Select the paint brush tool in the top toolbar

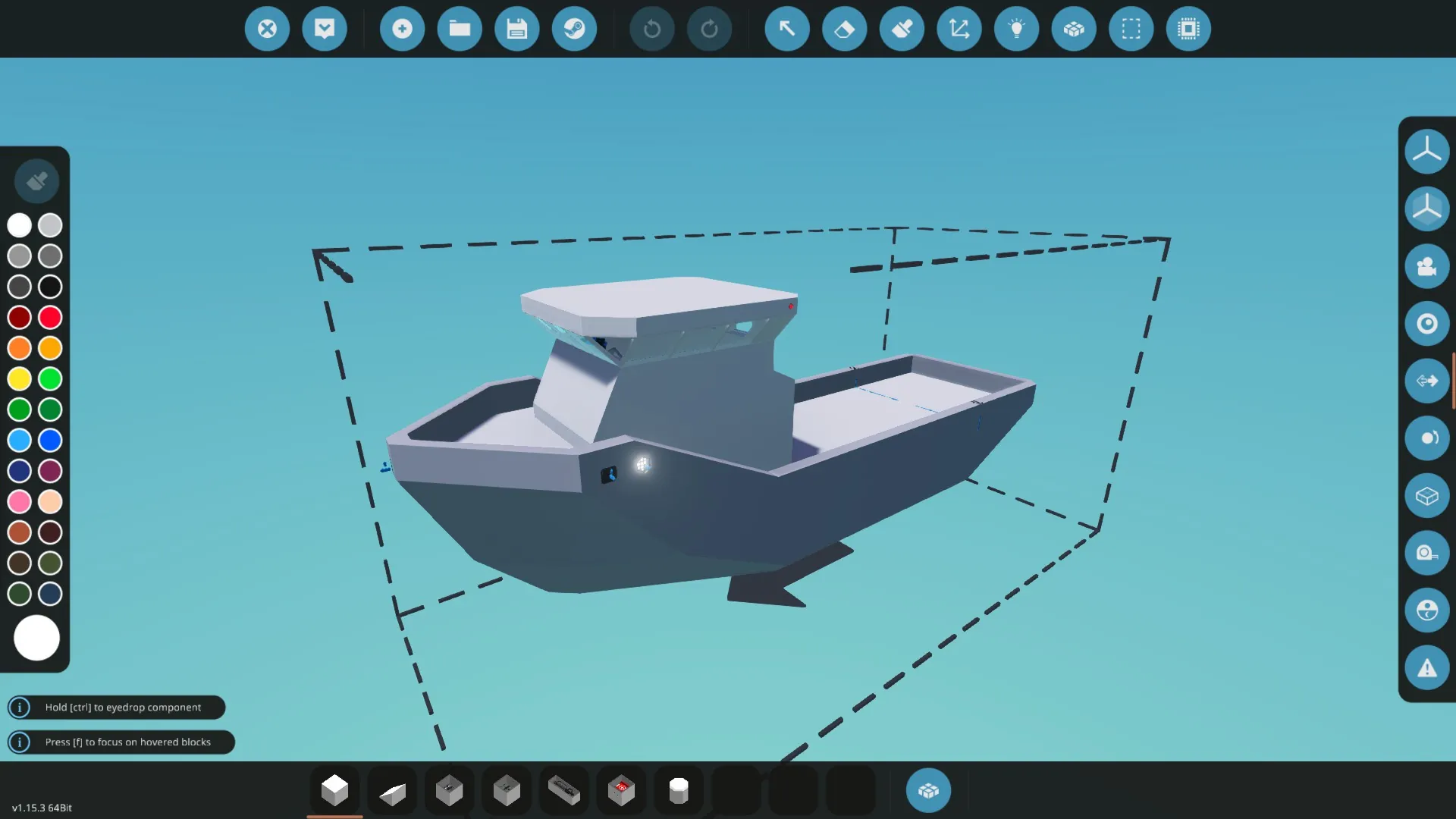pos(902,29)
